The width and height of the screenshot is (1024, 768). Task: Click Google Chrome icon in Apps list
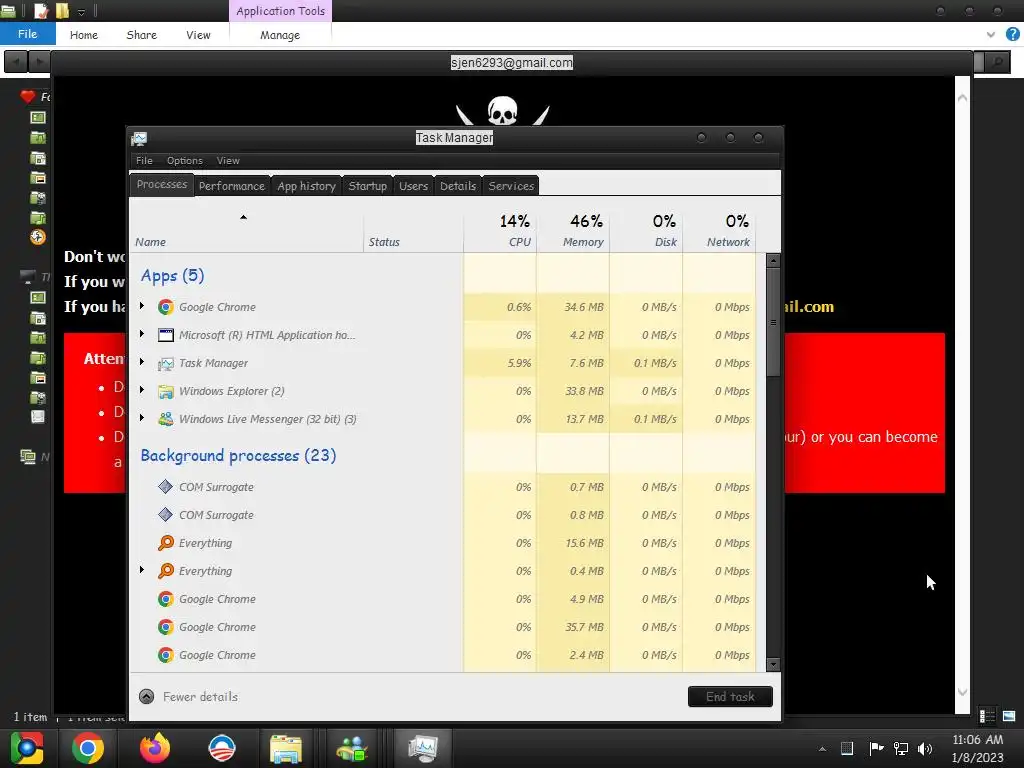tap(166, 307)
